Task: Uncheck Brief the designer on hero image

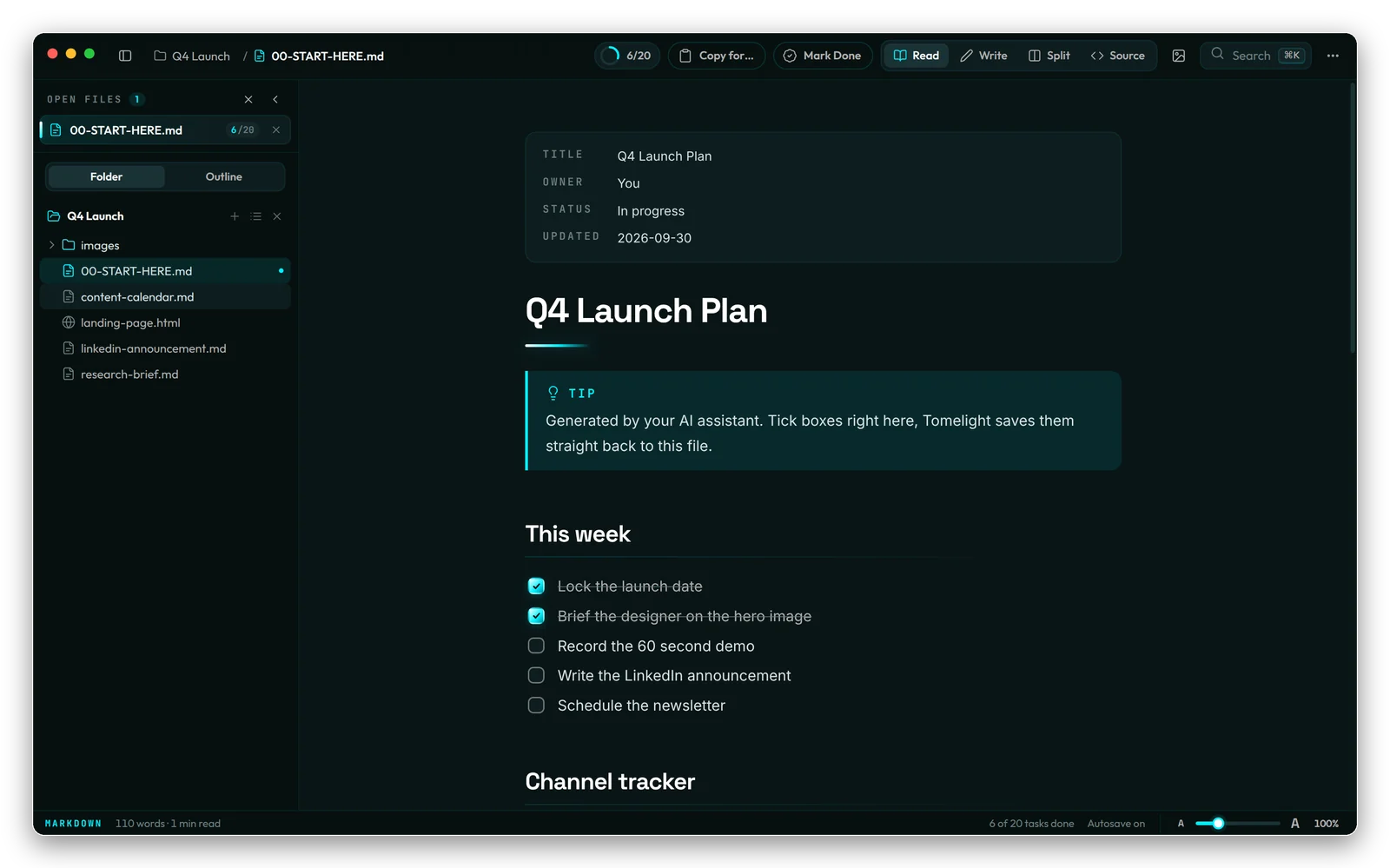Action: (x=536, y=616)
